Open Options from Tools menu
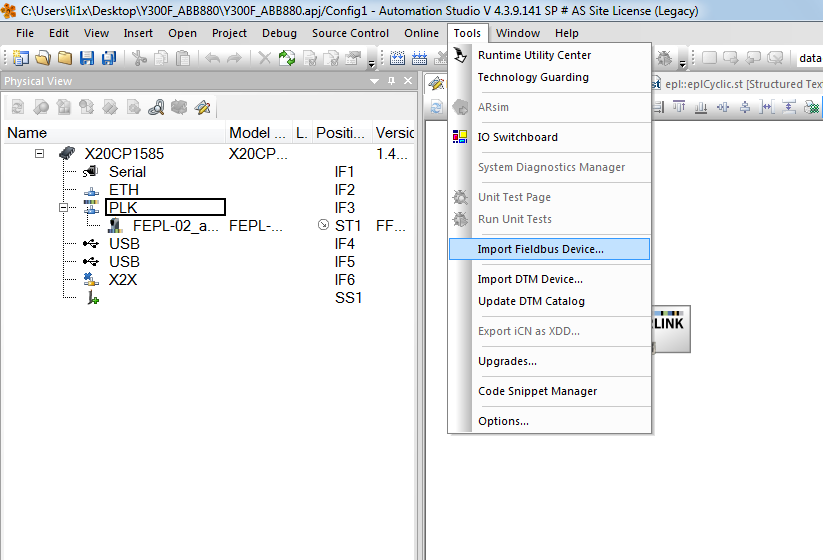This screenshot has height=560, width=823. pos(549,421)
